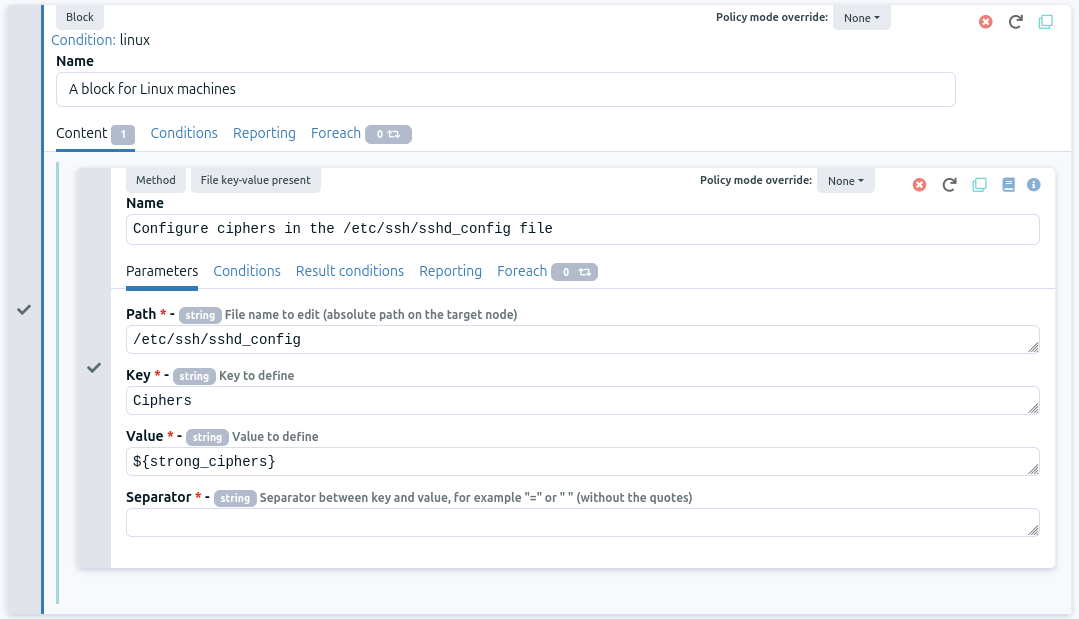The height and width of the screenshot is (619, 1079).
Task: Open block's Policy mode override dropdown
Action: click(861, 18)
